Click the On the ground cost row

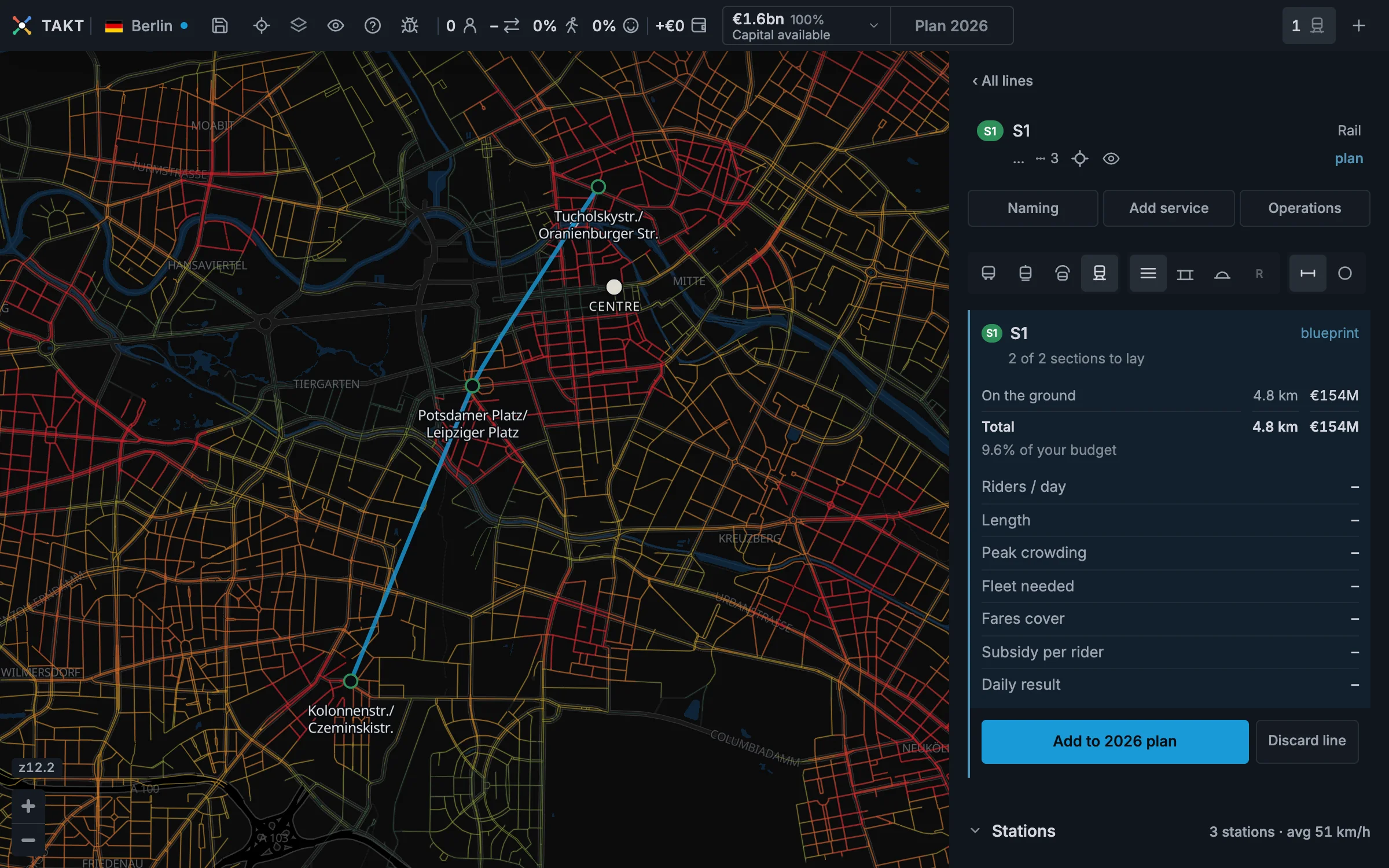pos(1170,396)
